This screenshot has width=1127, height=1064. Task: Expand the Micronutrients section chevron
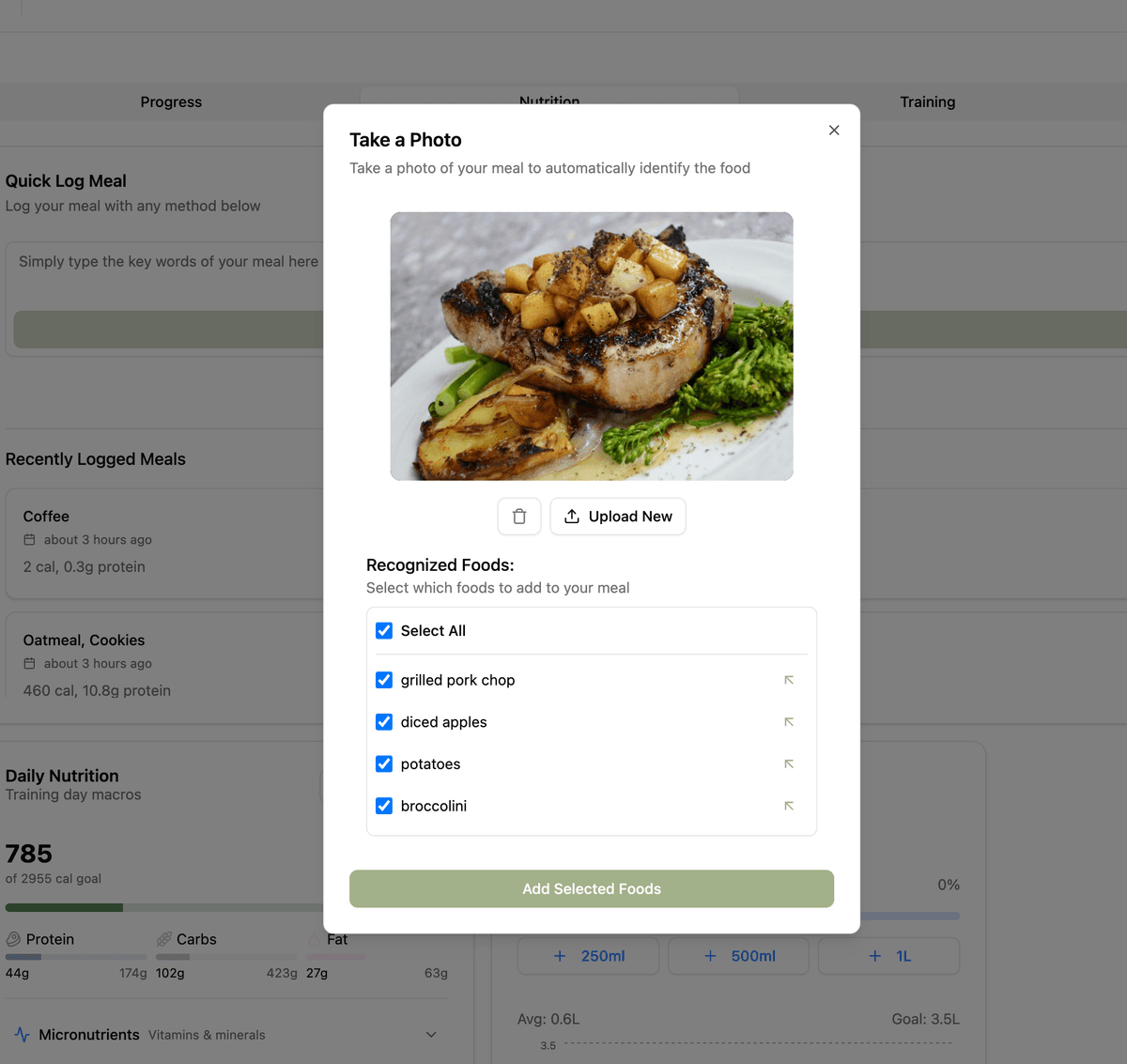(x=431, y=1035)
